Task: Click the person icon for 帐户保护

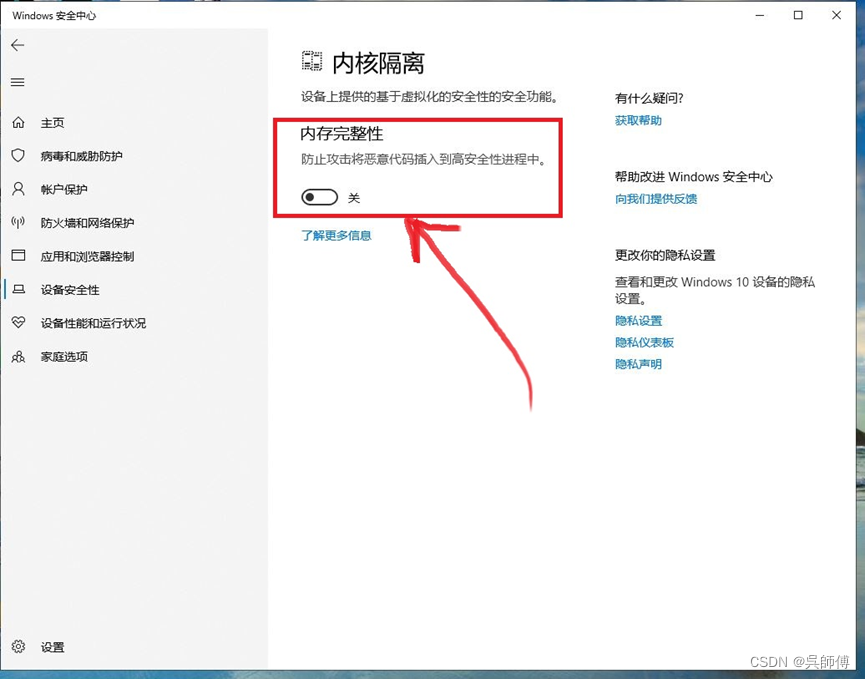Action: pos(18,189)
